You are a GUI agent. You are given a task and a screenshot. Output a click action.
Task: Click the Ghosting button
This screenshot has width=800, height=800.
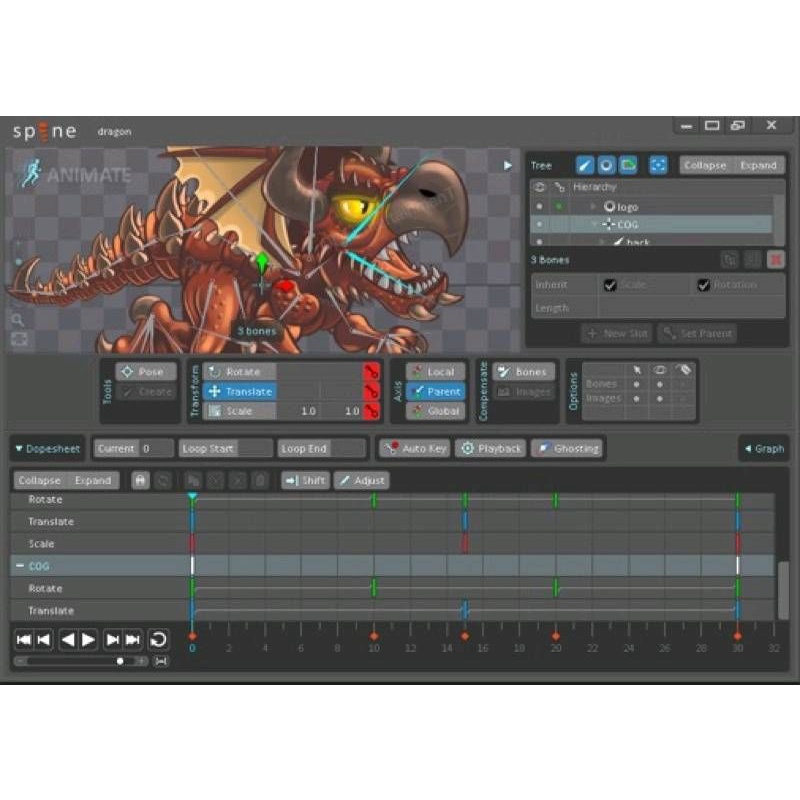click(567, 449)
